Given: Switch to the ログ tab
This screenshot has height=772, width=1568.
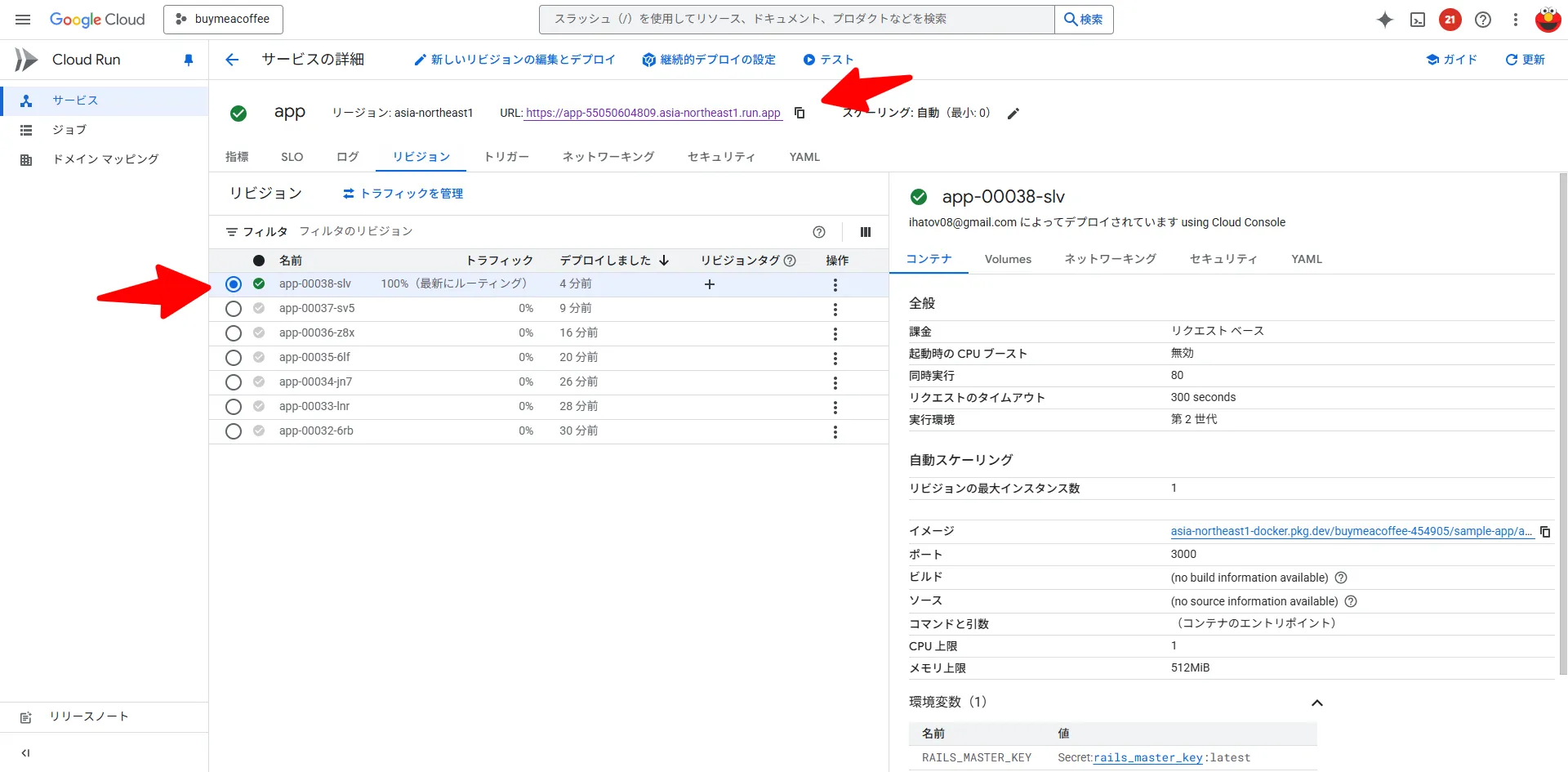Looking at the screenshot, I should 347,157.
